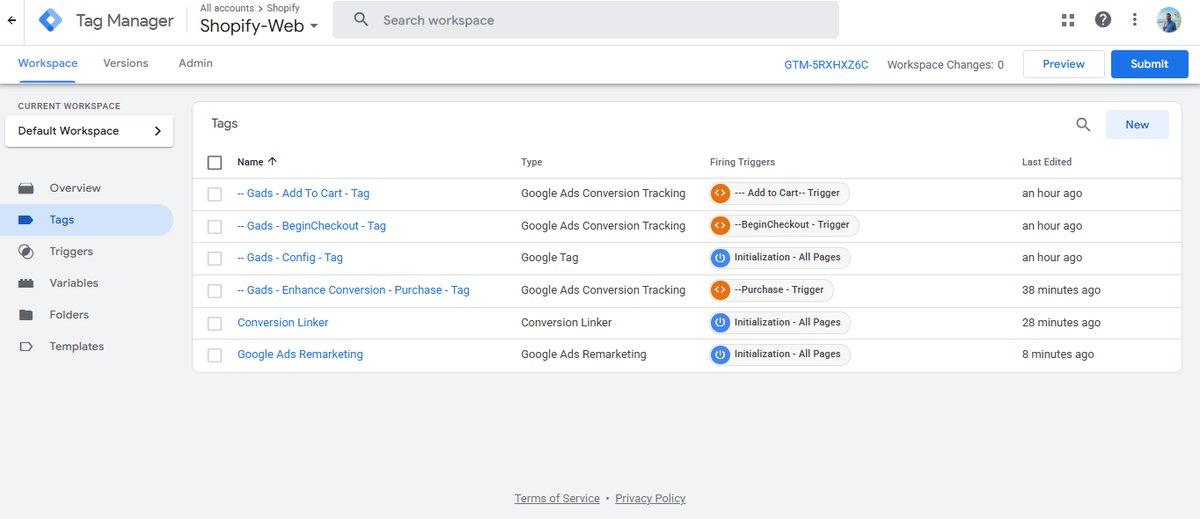Open the Gads Config tag link
The image size is (1200, 519).
pyautogui.click(x=290, y=257)
